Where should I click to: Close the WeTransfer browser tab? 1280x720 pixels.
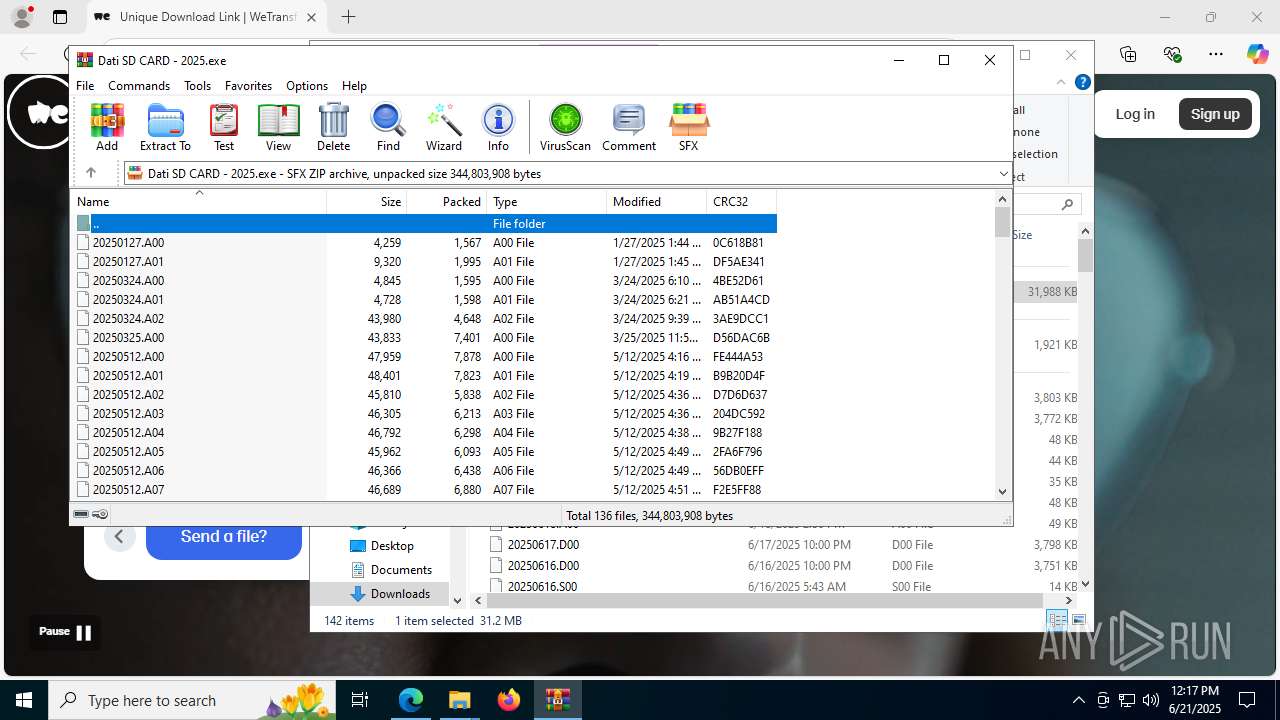point(311,17)
